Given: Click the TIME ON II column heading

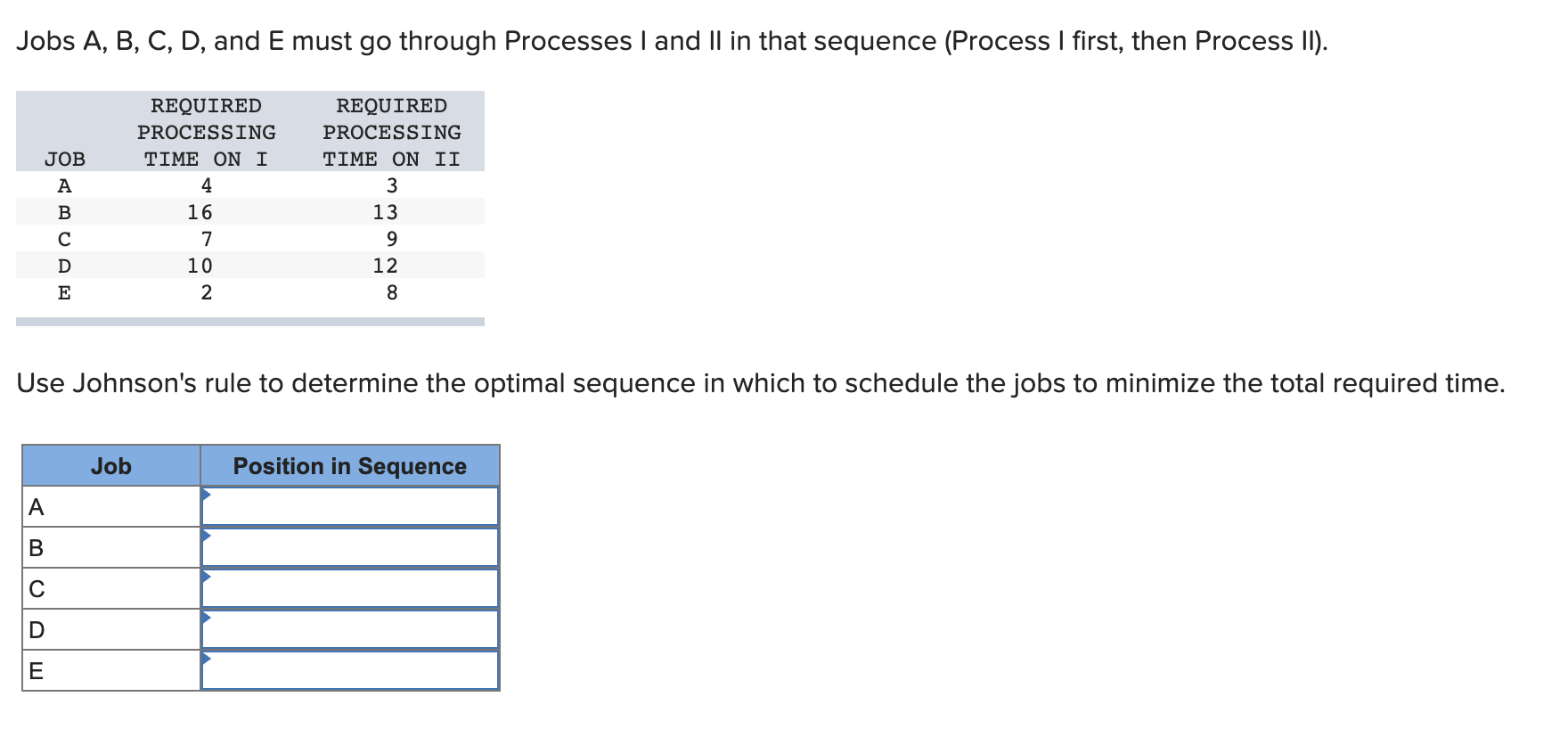Looking at the screenshot, I should point(391,159).
